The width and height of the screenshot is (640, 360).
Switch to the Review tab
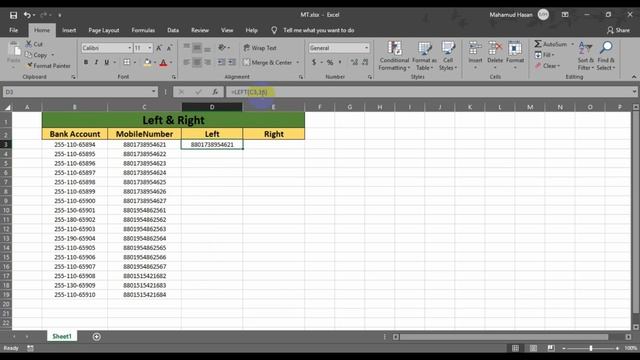pyautogui.click(x=200, y=30)
